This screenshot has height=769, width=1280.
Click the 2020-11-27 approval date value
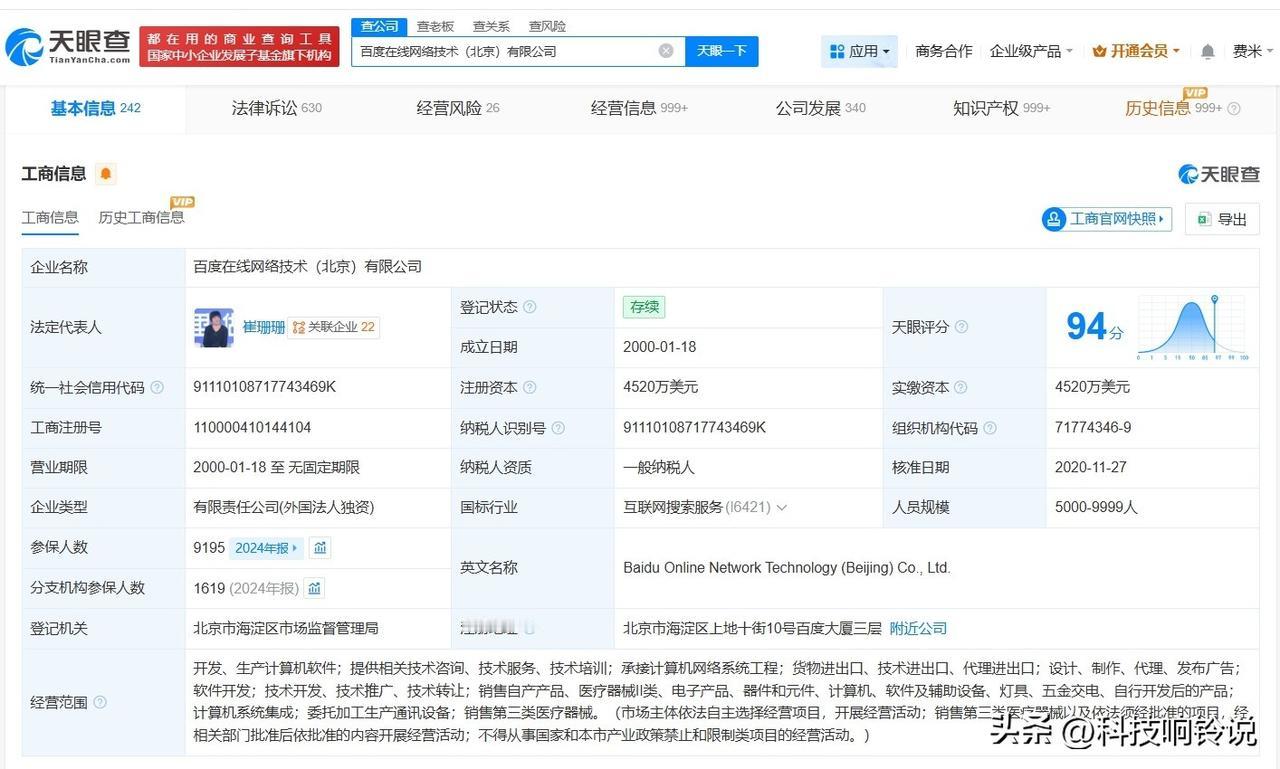tap(1091, 468)
